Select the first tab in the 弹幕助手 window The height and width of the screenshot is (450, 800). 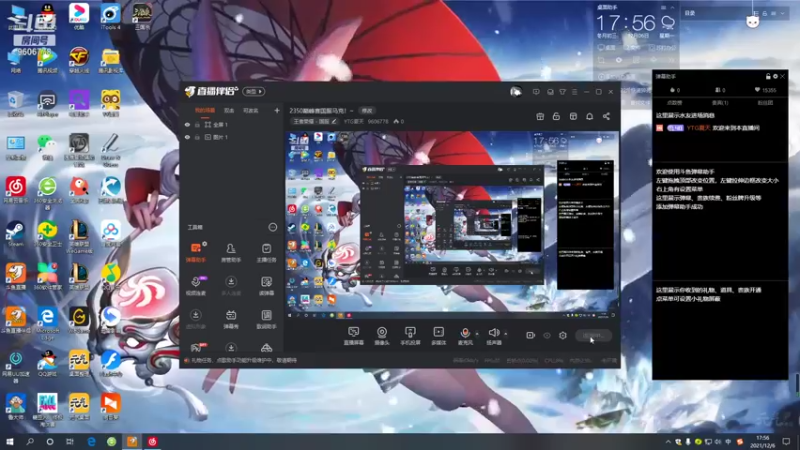tap(674, 103)
